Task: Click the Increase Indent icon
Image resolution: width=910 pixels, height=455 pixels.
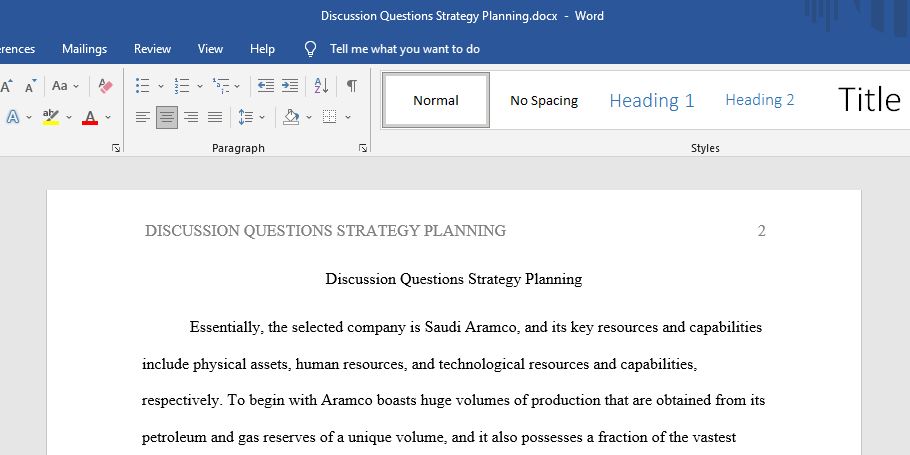Action: tap(290, 86)
